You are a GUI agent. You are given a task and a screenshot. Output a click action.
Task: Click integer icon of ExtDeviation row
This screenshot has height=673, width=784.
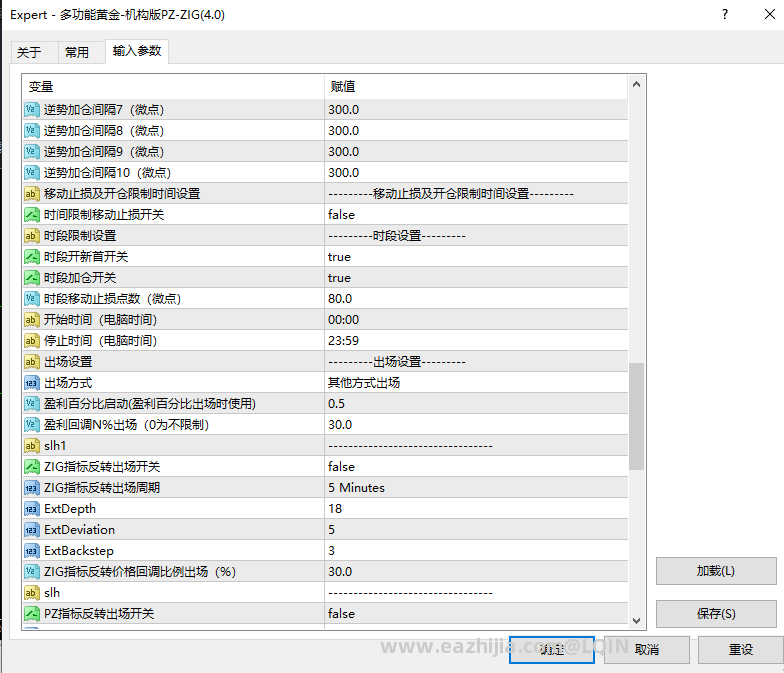click(32, 530)
